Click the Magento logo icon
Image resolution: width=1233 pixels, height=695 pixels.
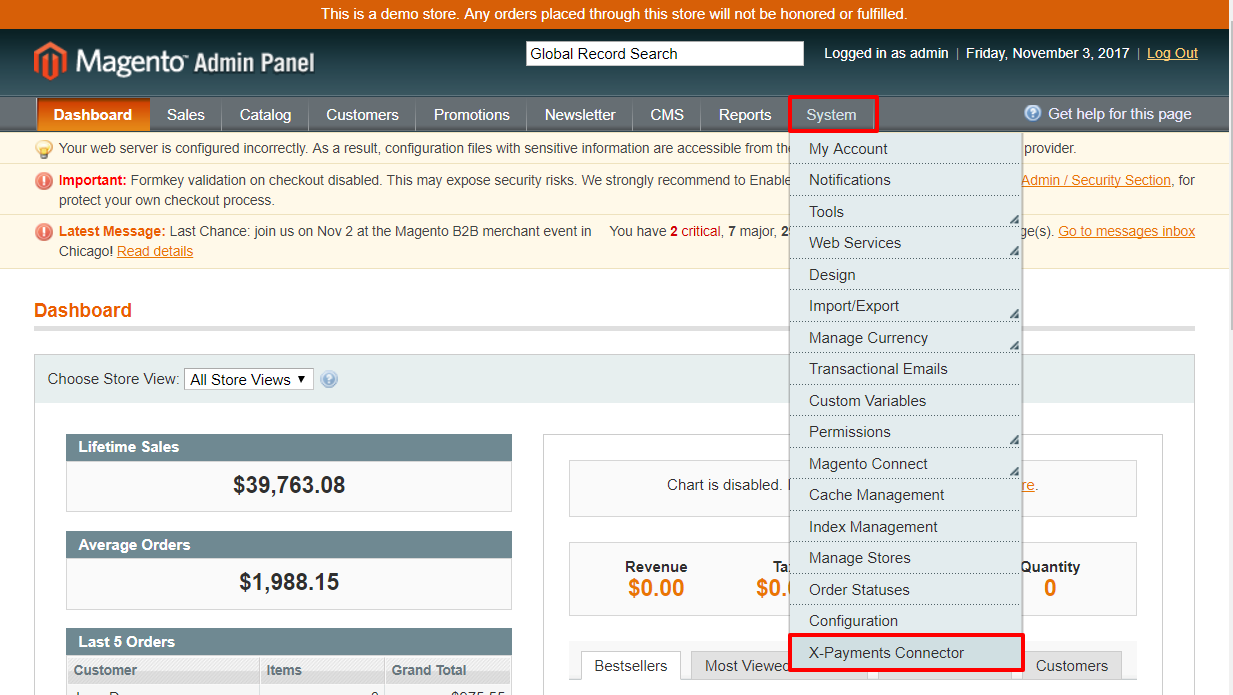50,61
